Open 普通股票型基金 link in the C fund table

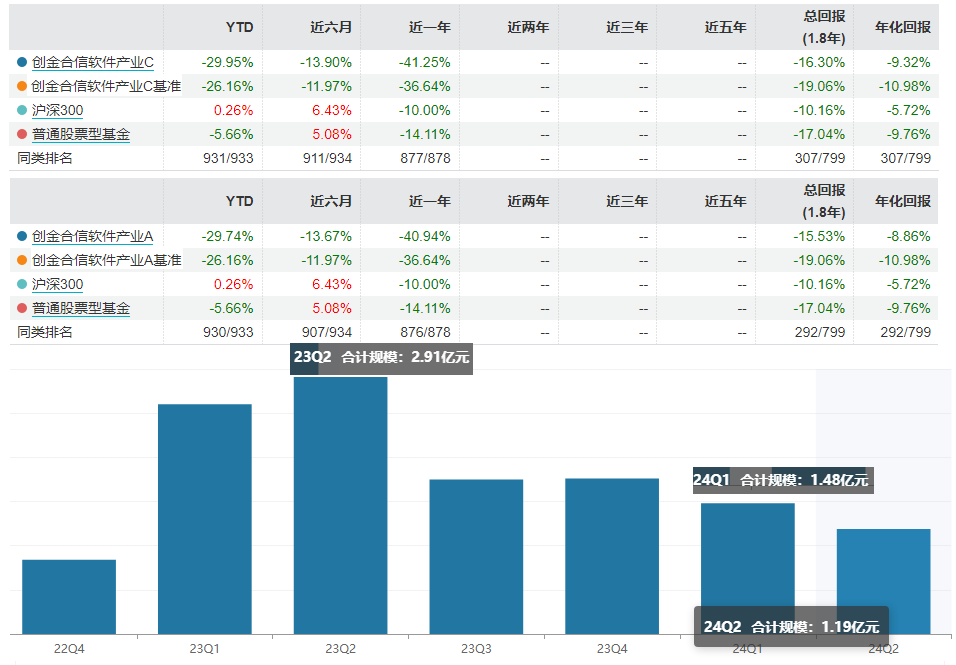point(80,134)
